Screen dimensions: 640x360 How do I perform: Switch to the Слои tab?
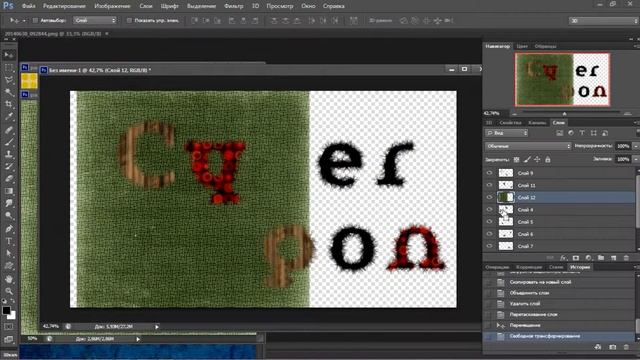click(558, 122)
